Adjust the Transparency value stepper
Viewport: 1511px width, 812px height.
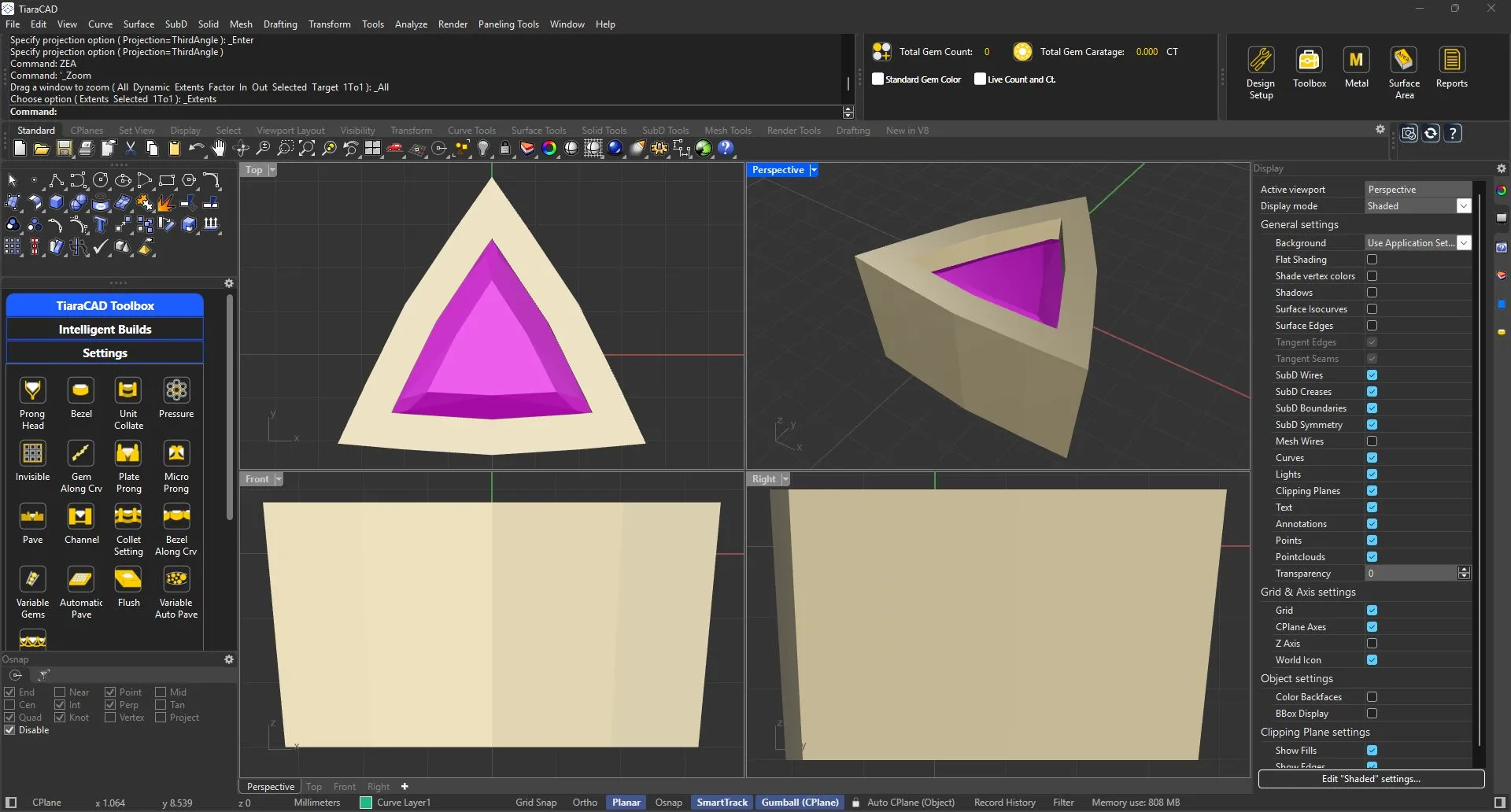pos(1462,573)
